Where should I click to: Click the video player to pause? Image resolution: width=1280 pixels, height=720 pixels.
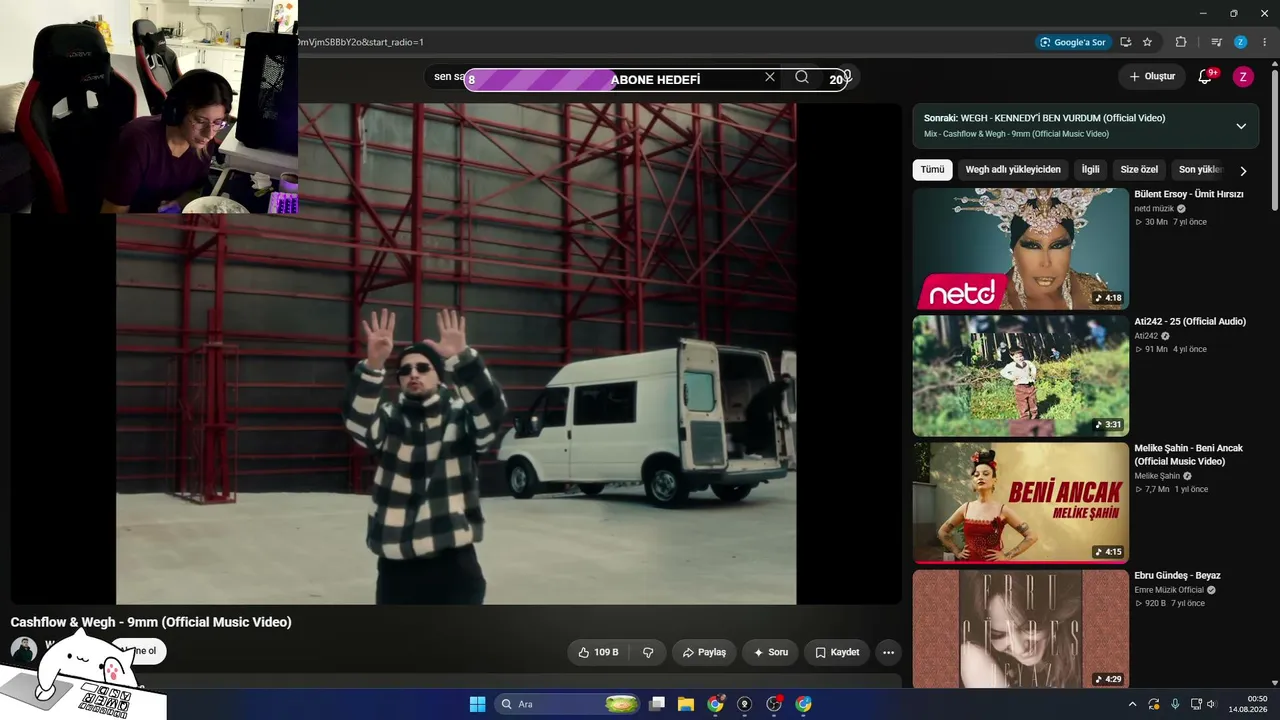(456, 354)
